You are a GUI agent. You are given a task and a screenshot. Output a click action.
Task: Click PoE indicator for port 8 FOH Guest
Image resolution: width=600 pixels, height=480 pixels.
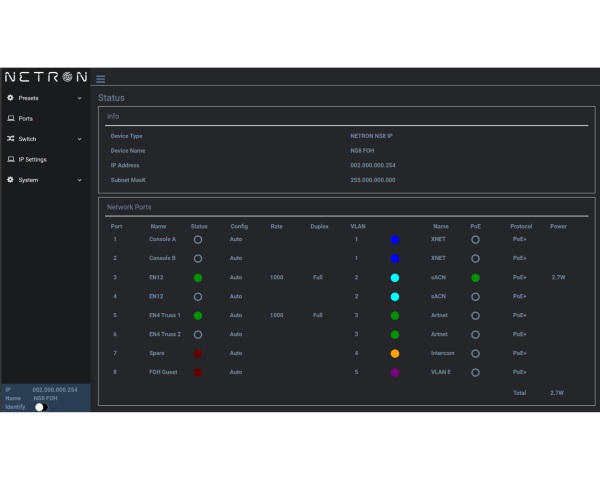pos(475,372)
